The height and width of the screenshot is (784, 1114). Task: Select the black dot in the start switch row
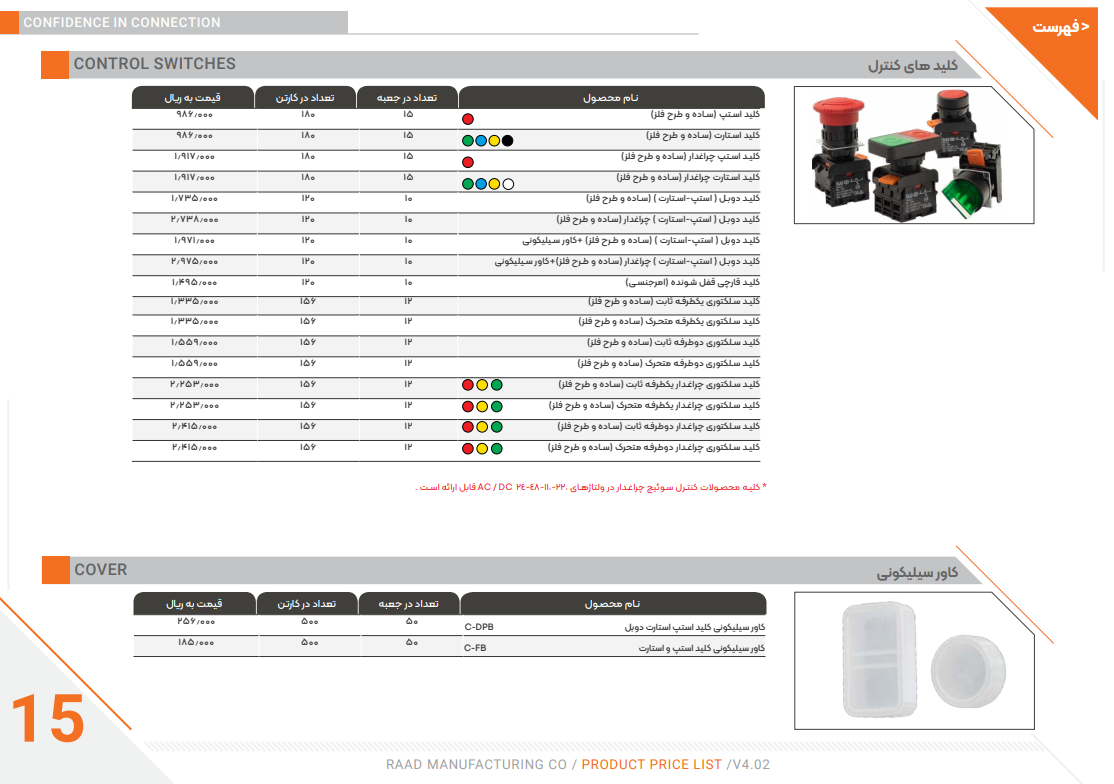tap(508, 140)
